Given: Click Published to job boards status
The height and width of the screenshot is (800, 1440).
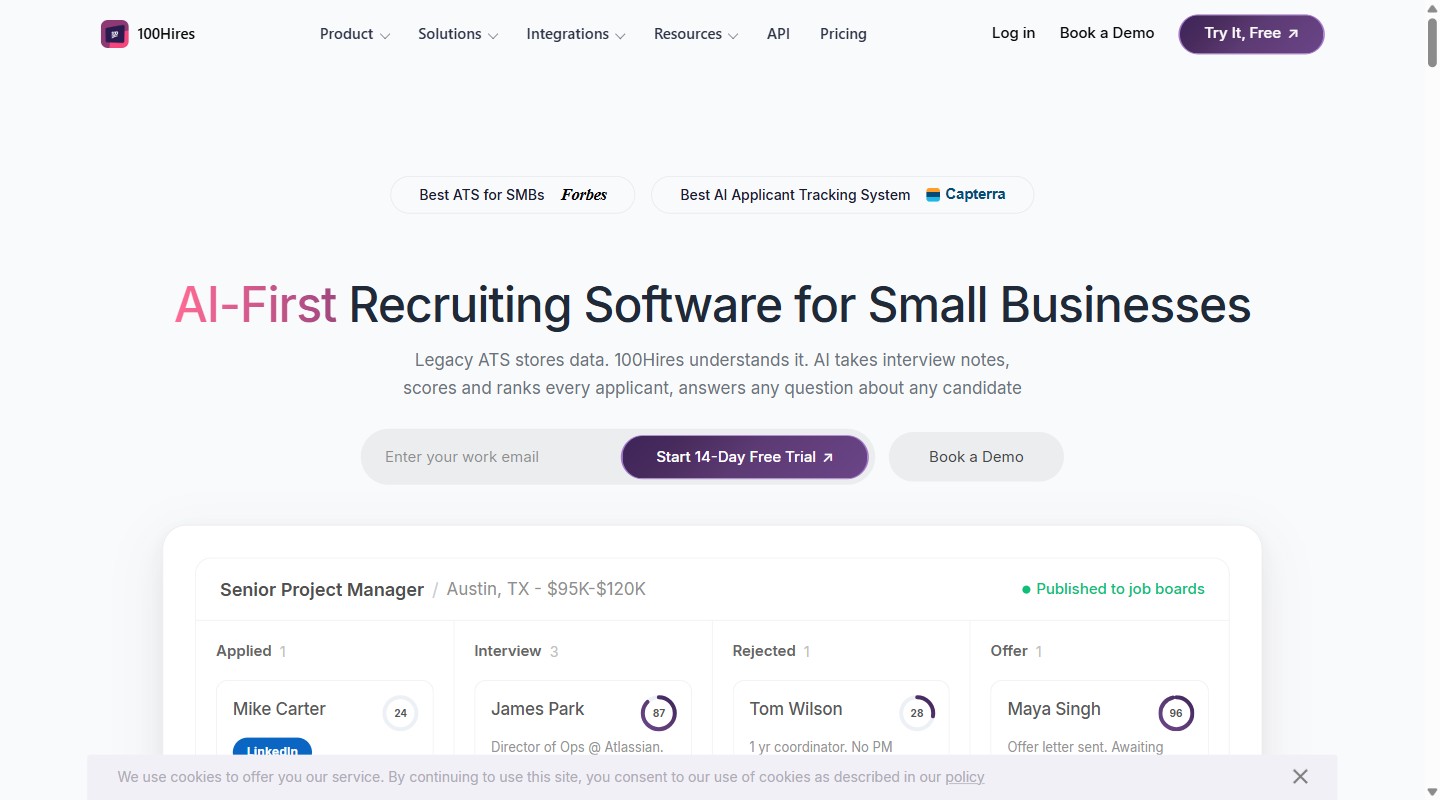Looking at the screenshot, I should point(1113,589).
